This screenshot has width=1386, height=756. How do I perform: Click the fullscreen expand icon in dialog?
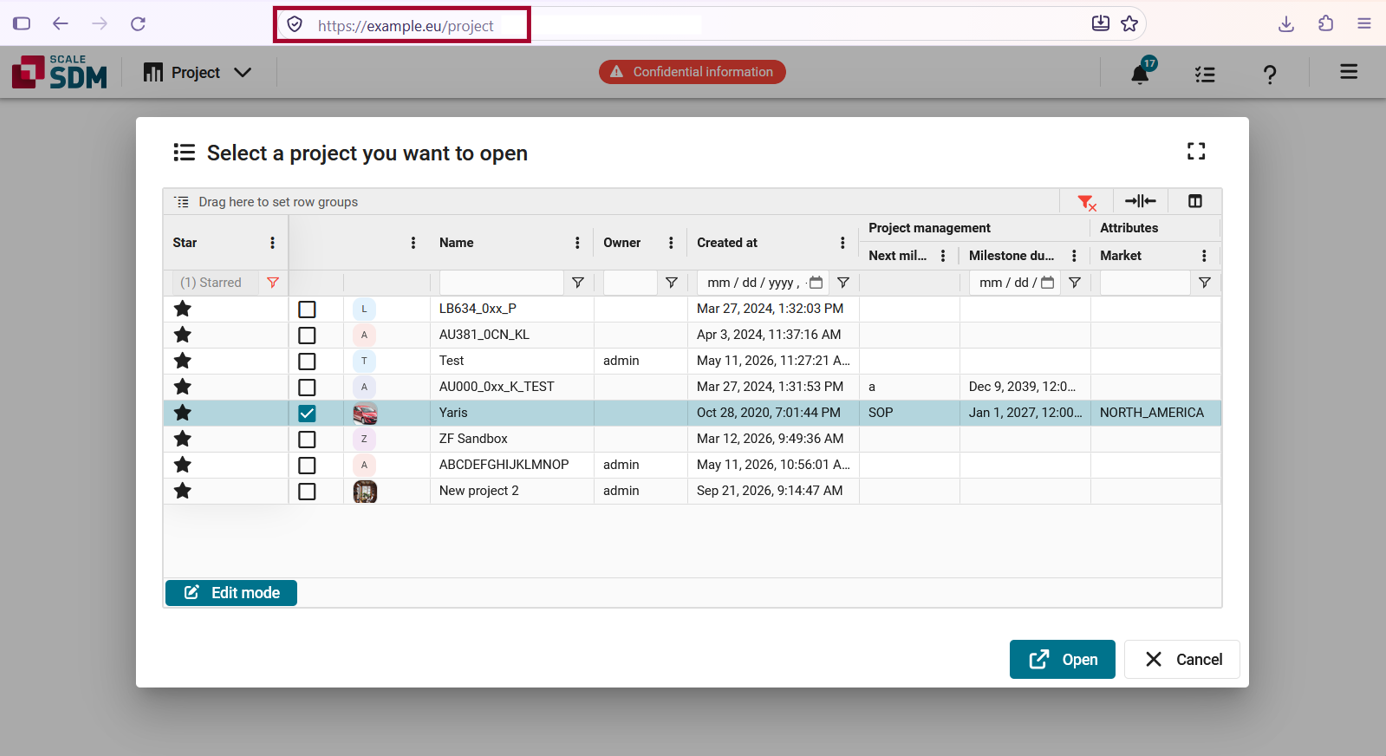click(x=1196, y=151)
